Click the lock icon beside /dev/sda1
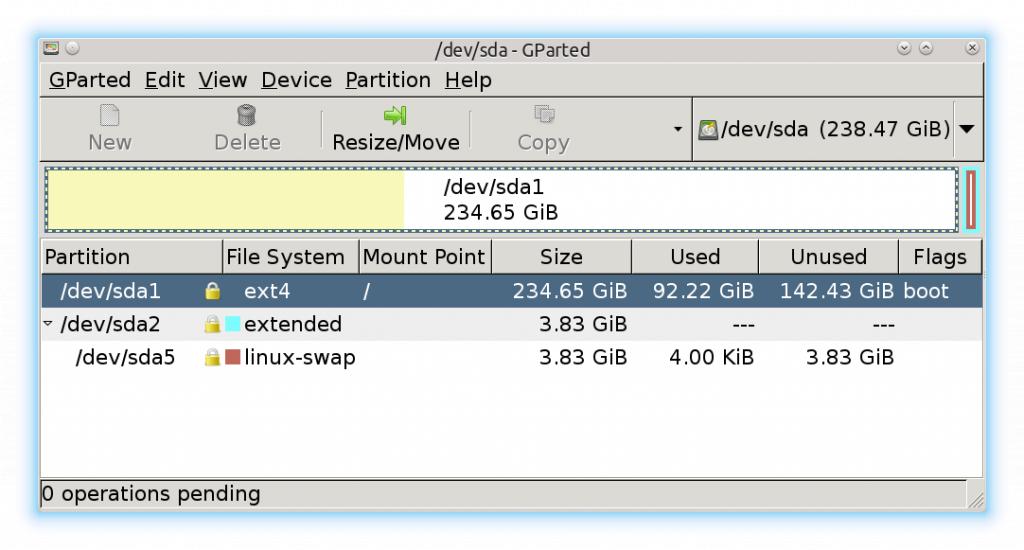The height and width of the screenshot is (550, 1024). click(212, 291)
